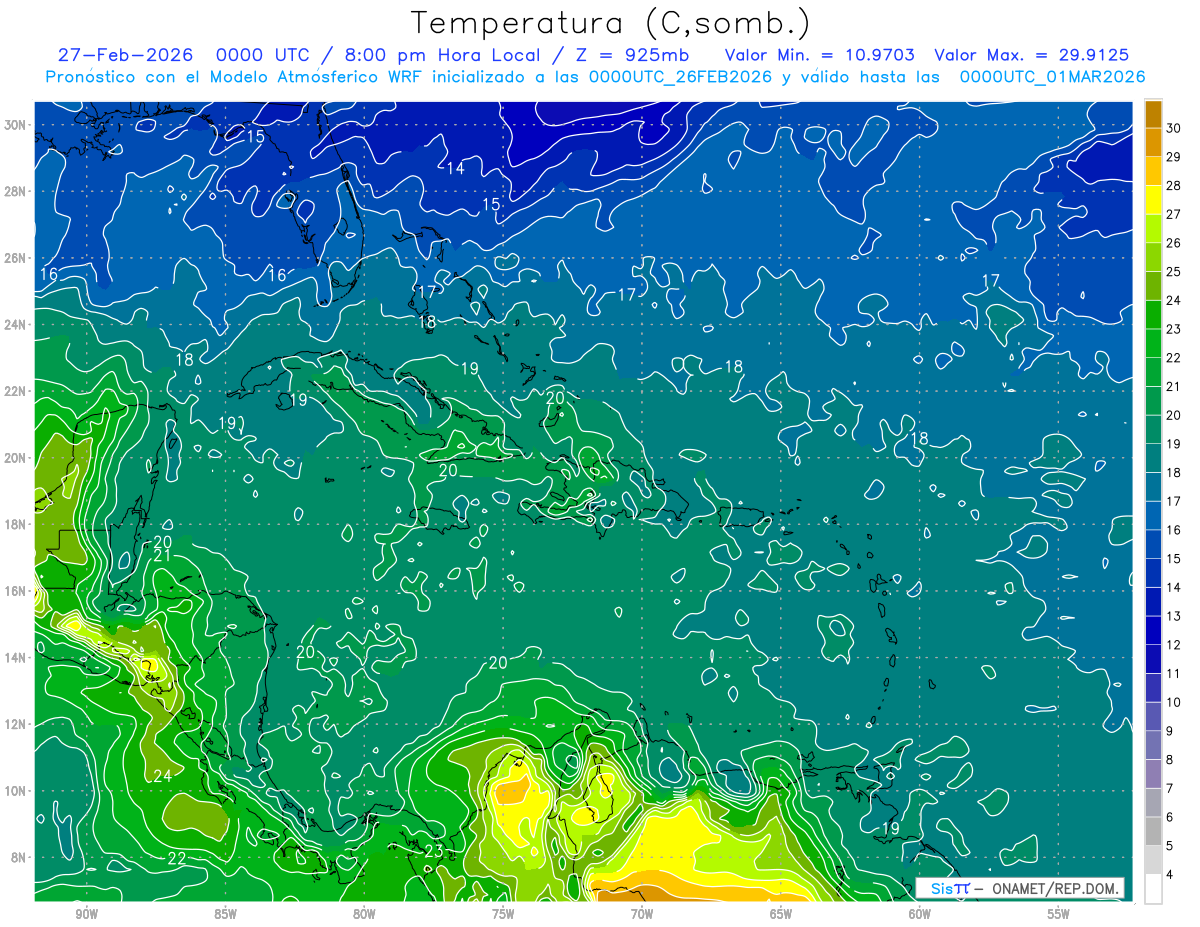Click the contour label "23" on the map
Screen dimensions: 1200x927
pyautogui.click(x=433, y=851)
